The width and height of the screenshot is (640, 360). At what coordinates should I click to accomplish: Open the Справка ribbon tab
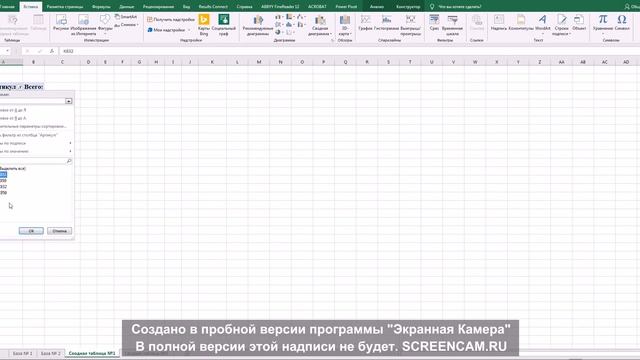point(244,7)
